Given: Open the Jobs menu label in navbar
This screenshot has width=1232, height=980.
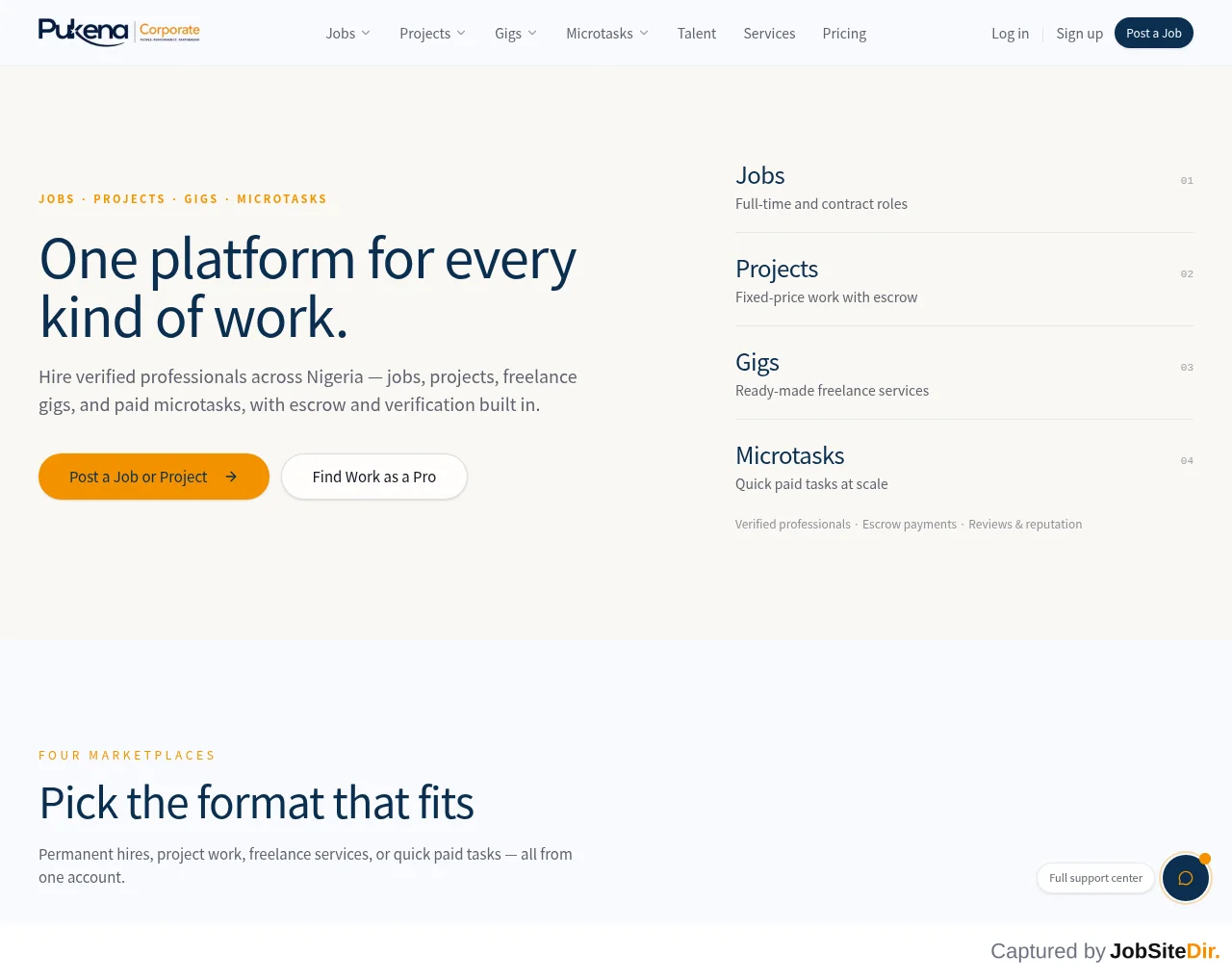Looking at the screenshot, I should pyautogui.click(x=341, y=33).
